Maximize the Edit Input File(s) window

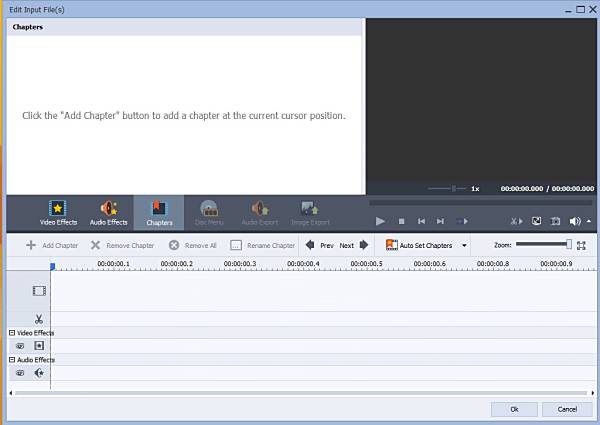[580, 9]
